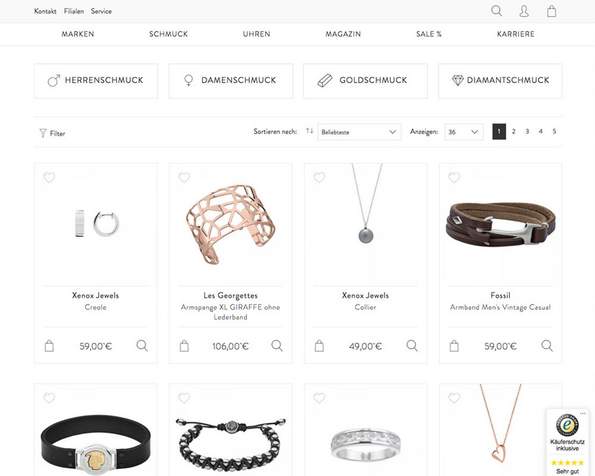Open the Trusted Shops Käuferschutz badge

[x=568, y=442]
